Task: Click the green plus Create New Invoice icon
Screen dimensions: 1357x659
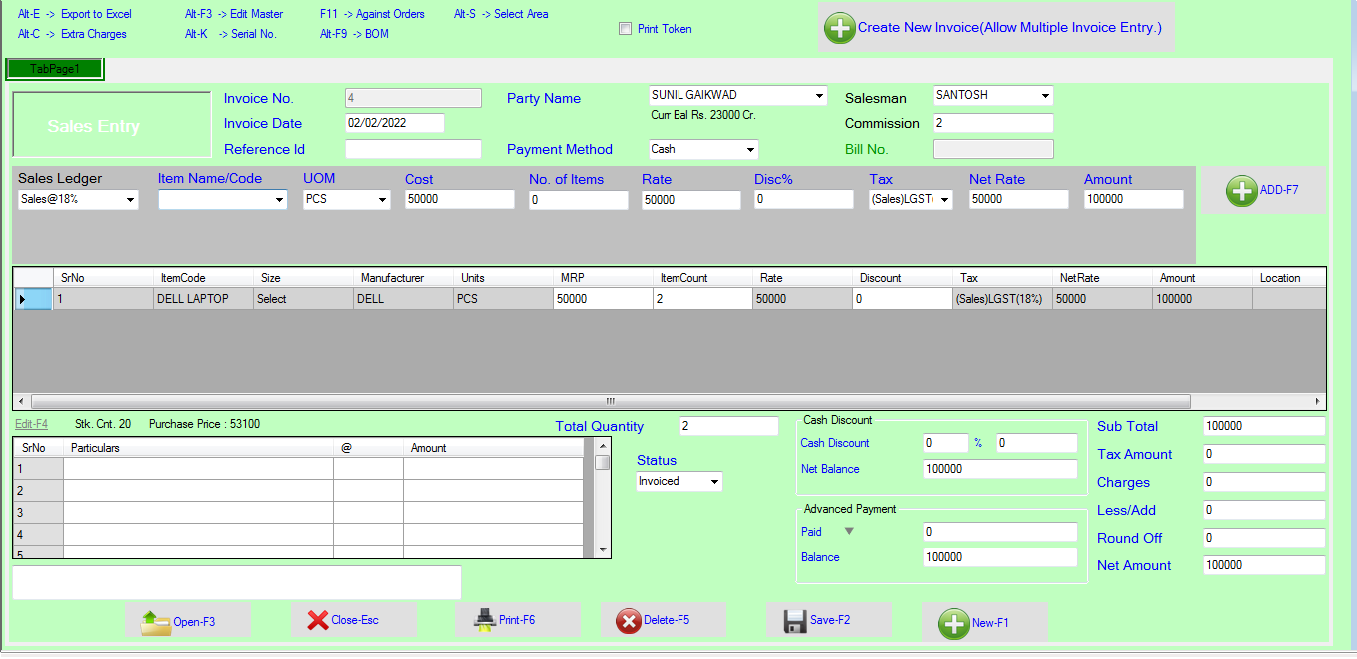Action: [839, 28]
